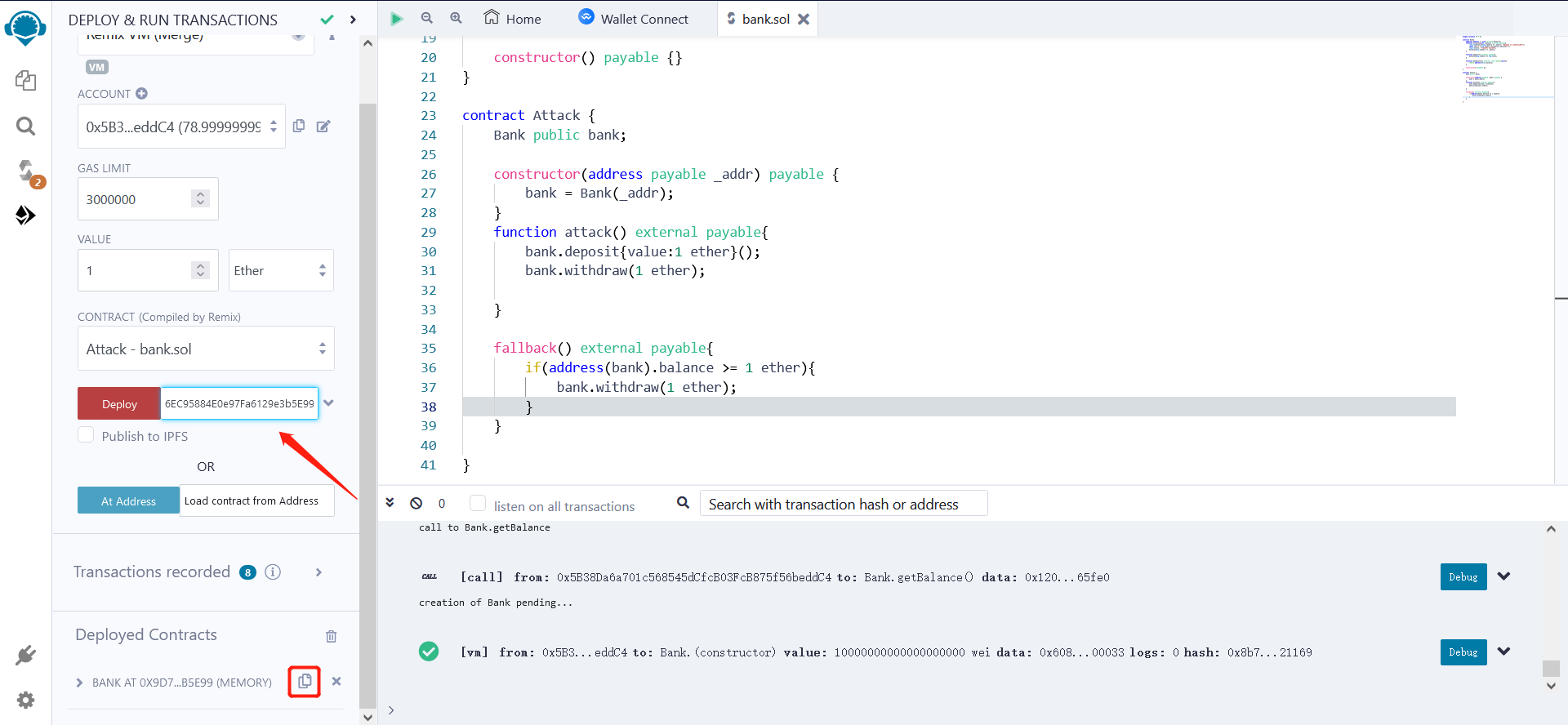Click the zoom out magnifier icon
Screen dimensions: 1568x725
(426, 18)
